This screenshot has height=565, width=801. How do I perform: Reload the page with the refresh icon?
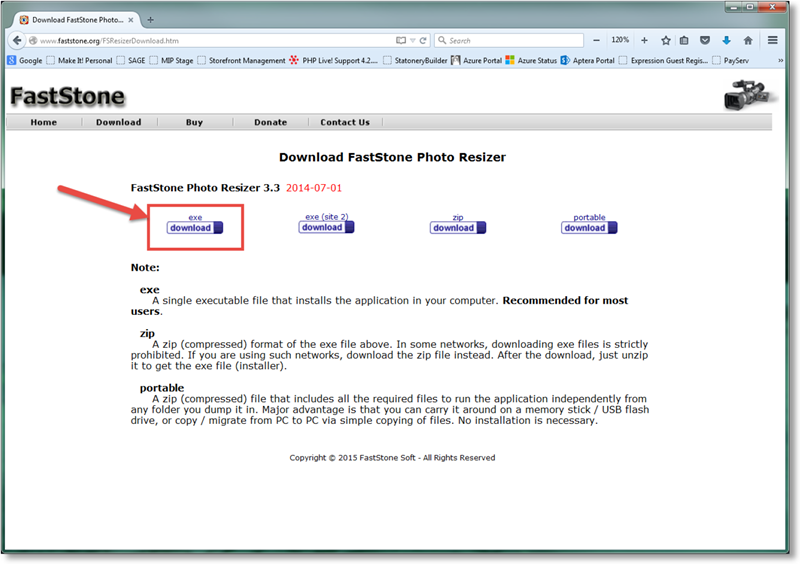423,40
